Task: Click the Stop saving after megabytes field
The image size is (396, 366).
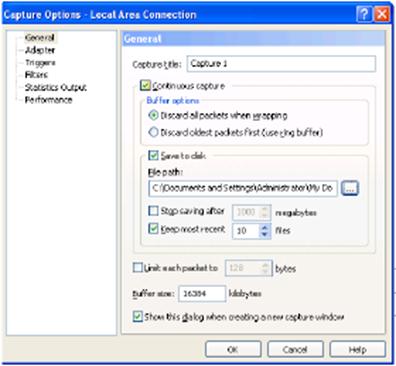Action: tap(251, 212)
